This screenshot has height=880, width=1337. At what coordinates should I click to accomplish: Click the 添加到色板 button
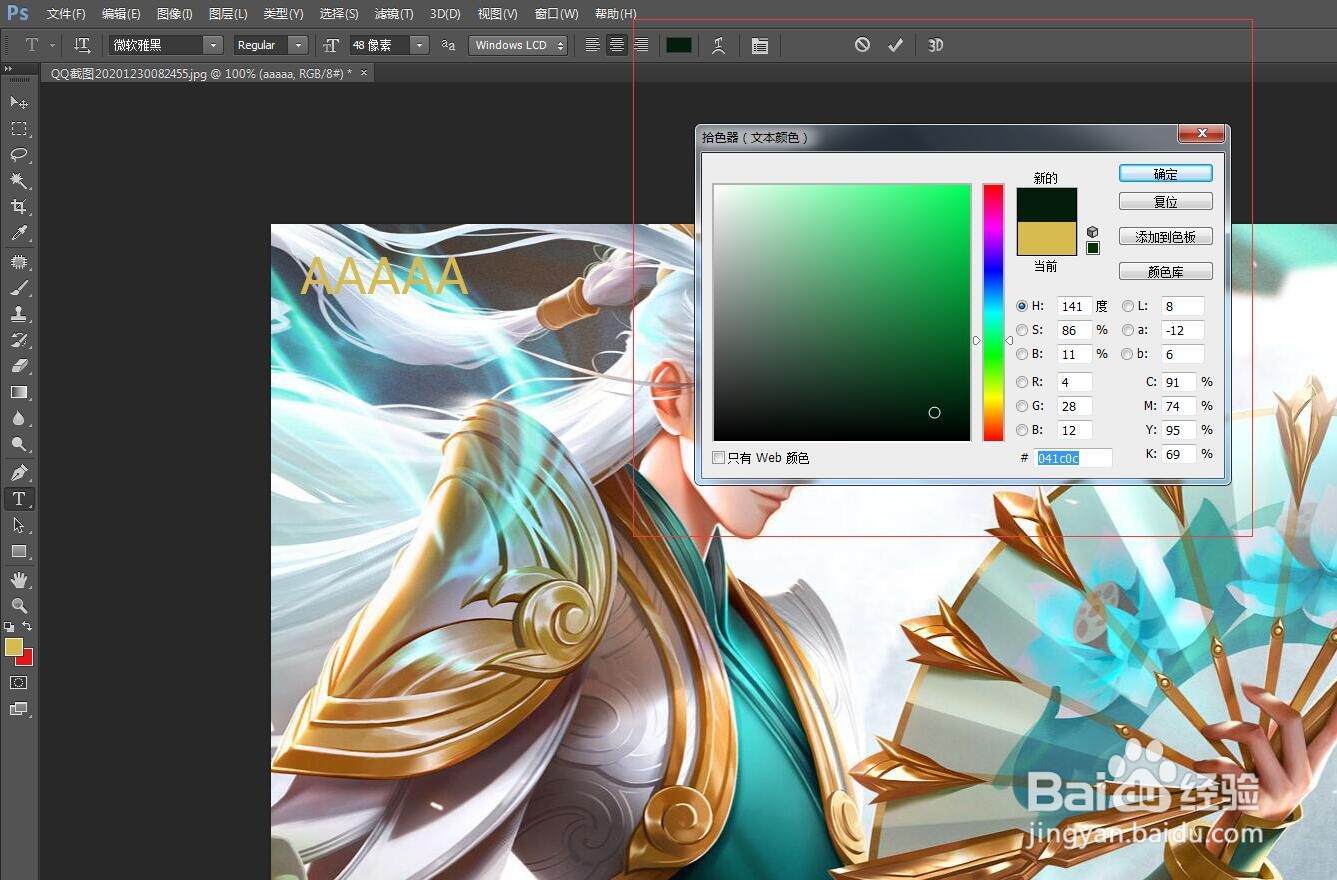(x=1166, y=237)
